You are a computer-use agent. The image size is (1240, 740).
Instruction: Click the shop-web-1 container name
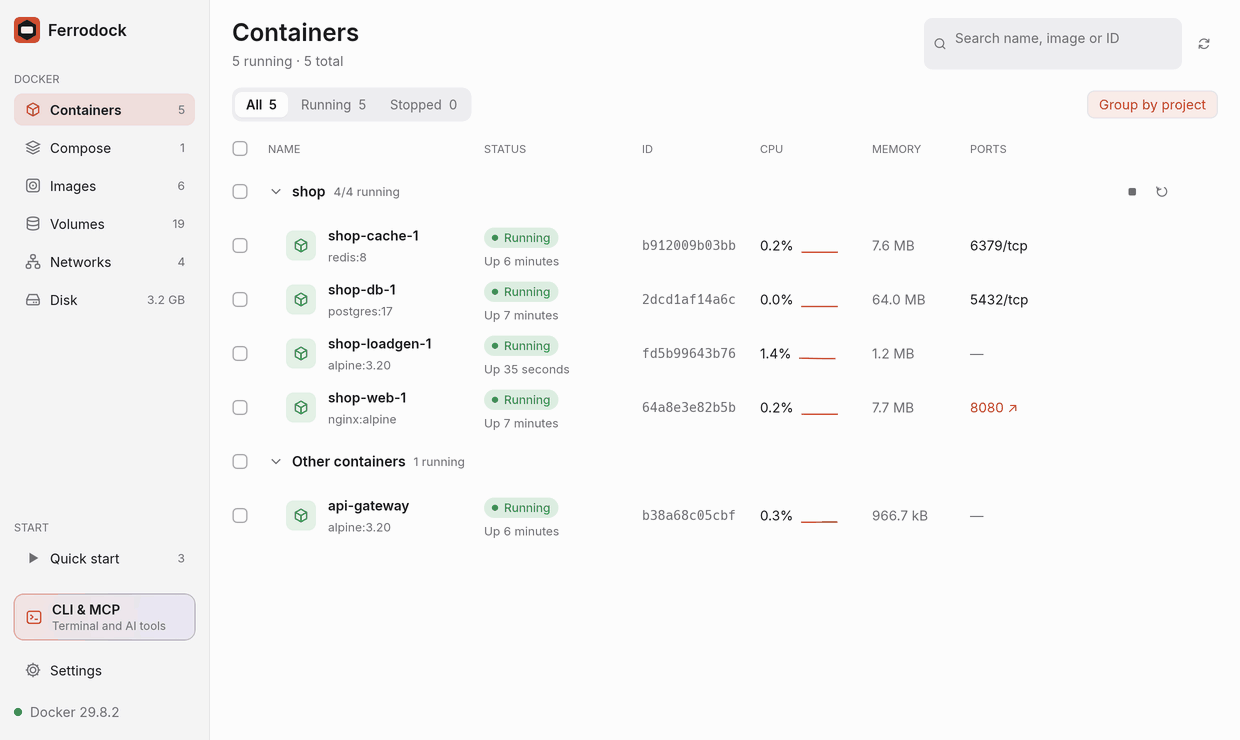tap(367, 398)
